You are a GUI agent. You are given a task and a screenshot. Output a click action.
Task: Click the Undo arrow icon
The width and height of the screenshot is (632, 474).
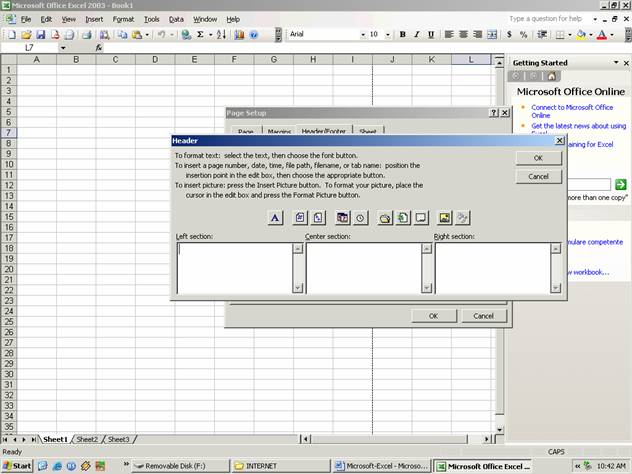[x=162, y=35]
